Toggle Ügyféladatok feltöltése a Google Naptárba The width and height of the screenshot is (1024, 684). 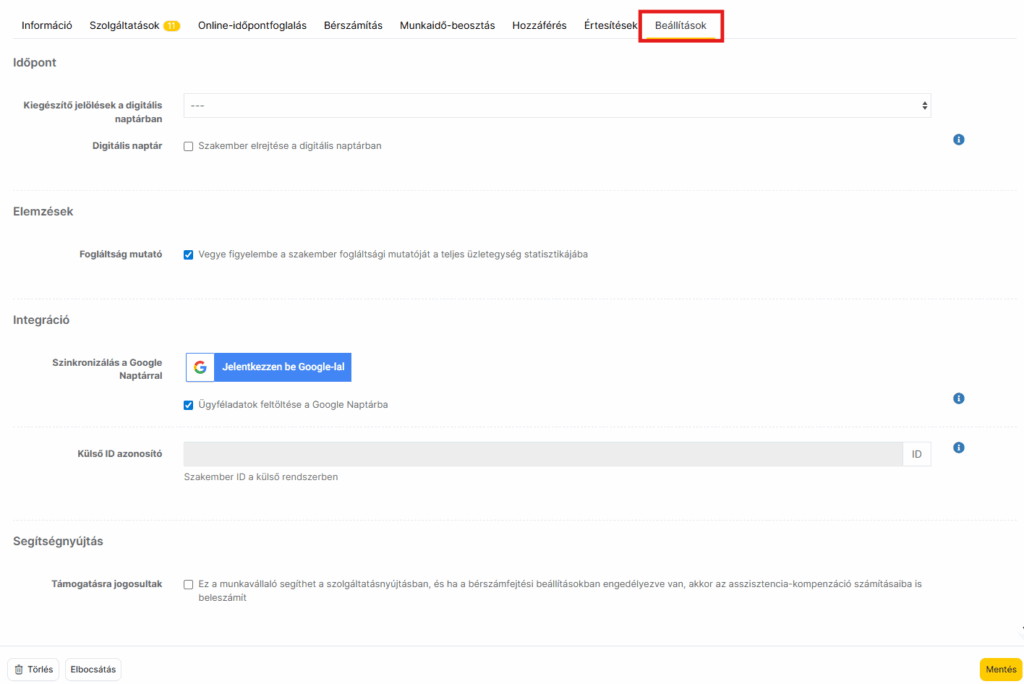pos(188,405)
